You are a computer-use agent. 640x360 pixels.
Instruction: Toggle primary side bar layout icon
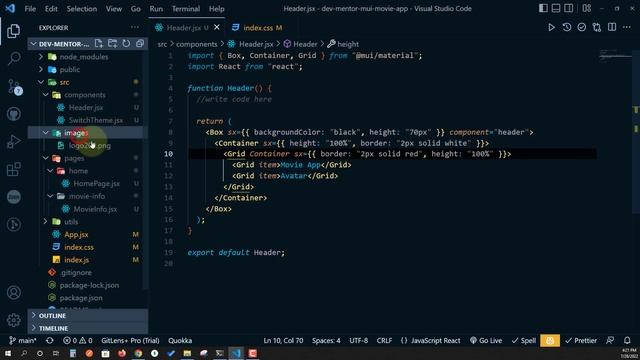pos(543,8)
